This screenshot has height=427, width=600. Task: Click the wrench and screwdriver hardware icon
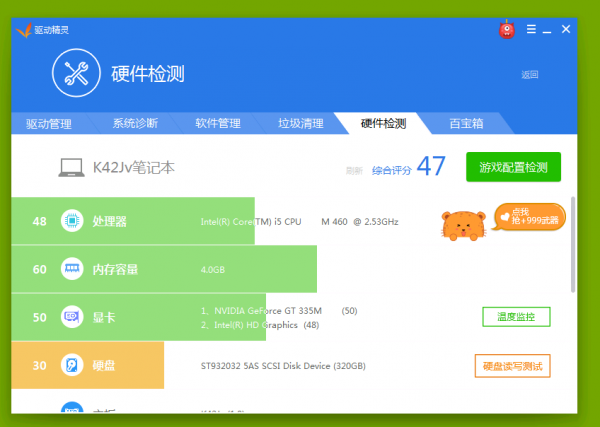tap(77, 73)
